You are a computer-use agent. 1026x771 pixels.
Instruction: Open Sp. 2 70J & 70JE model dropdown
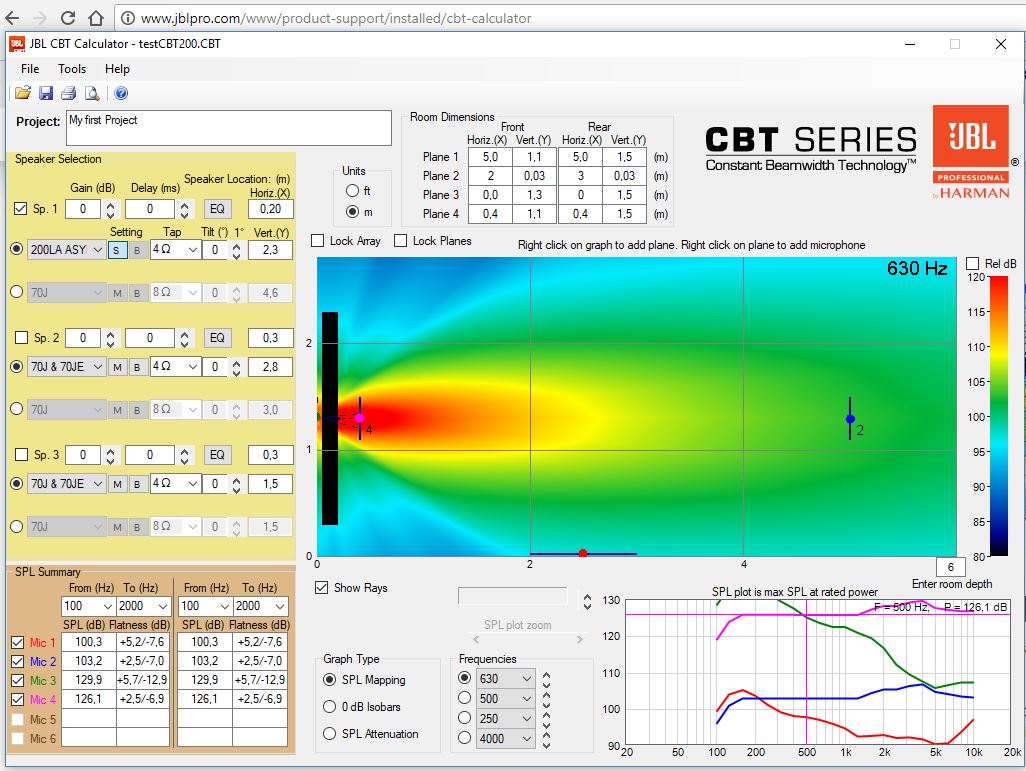click(66, 367)
